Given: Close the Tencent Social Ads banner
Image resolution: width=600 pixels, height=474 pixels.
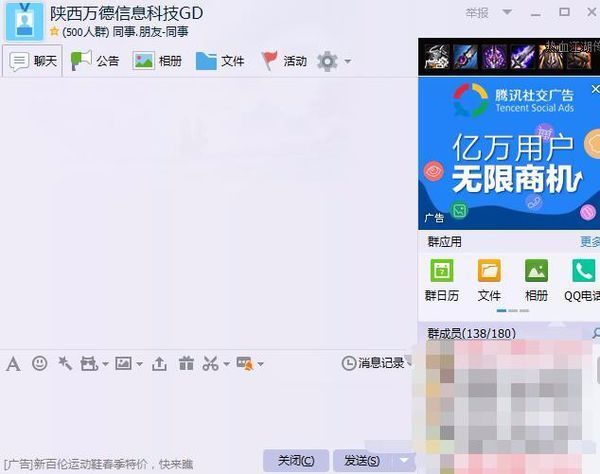Looking at the screenshot, I should (x=595, y=89).
